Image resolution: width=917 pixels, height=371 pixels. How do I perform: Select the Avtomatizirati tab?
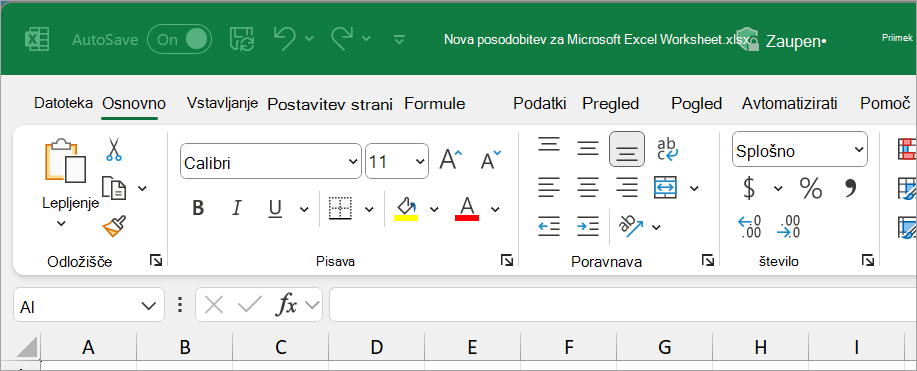790,104
